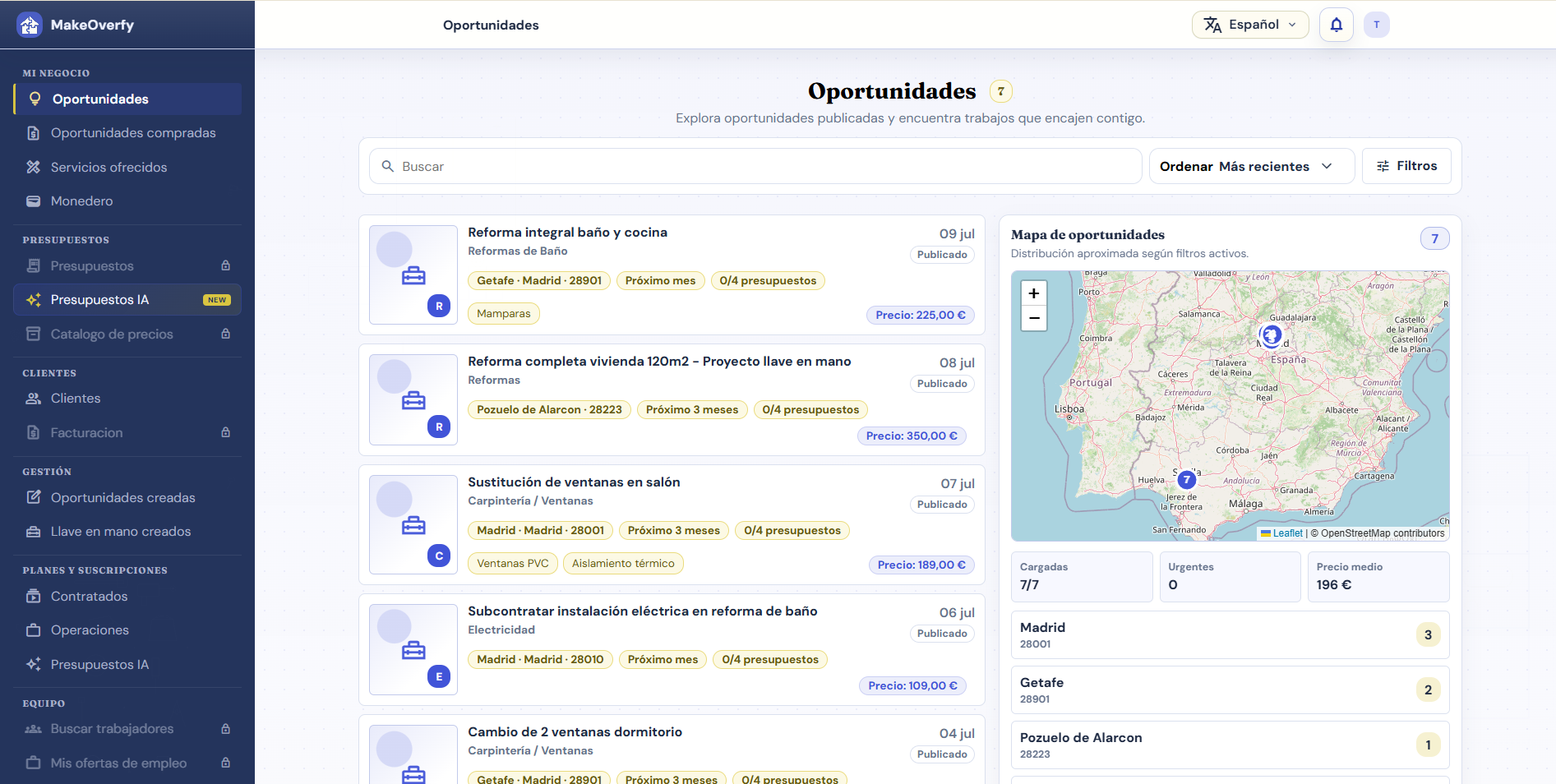Open Presupuestos IA with NEW badge

click(127, 300)
